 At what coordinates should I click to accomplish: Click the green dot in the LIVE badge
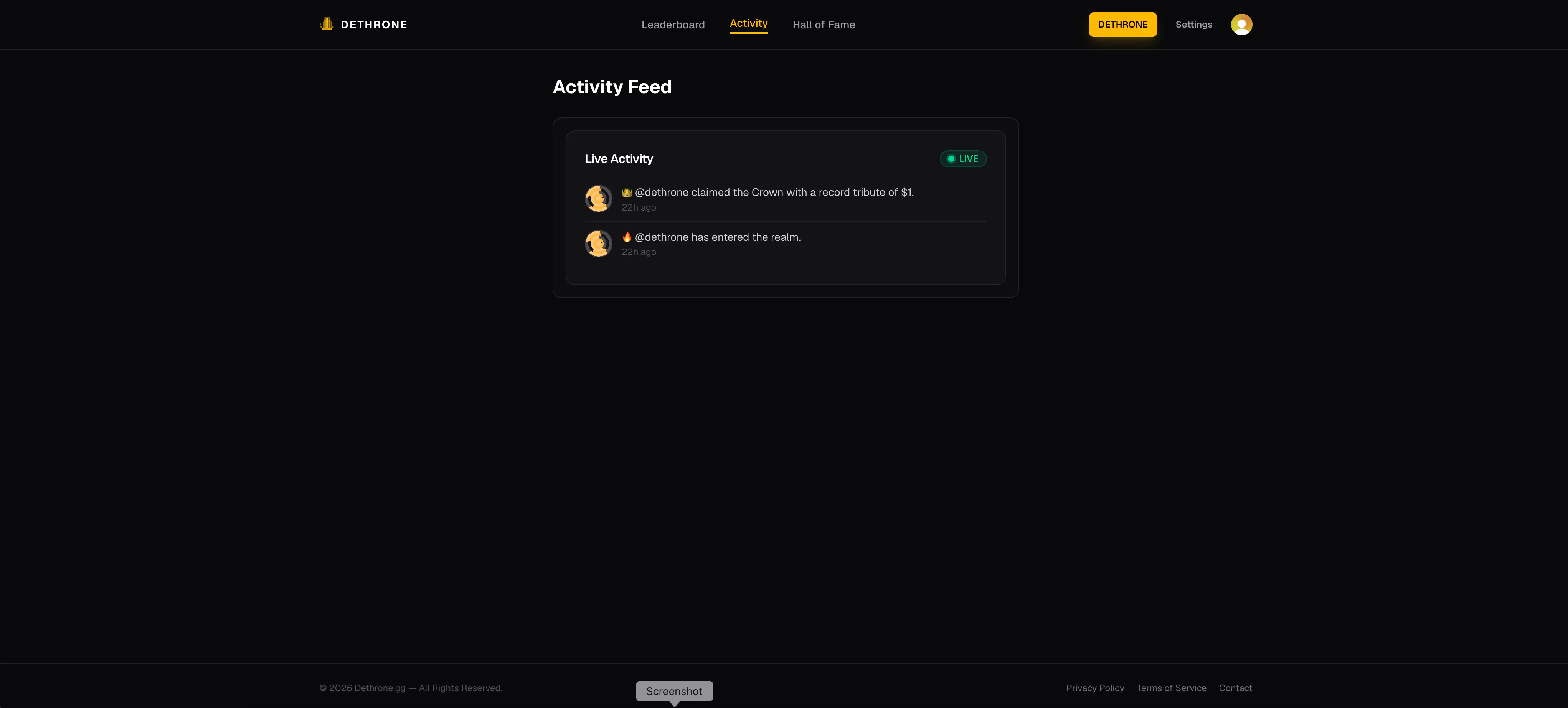(x=951, y=159)
